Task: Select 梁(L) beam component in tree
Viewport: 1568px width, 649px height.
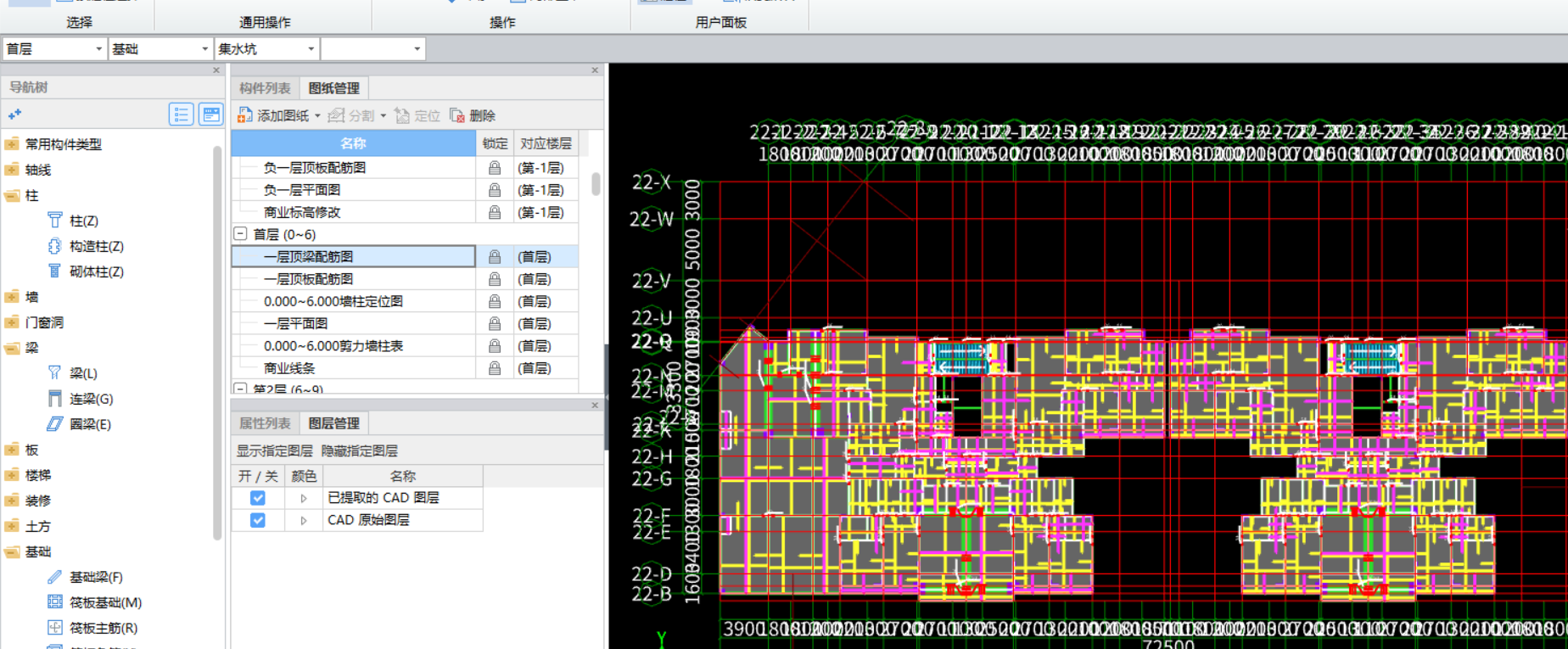Action: pyautogui.click(x=83, y=373)
